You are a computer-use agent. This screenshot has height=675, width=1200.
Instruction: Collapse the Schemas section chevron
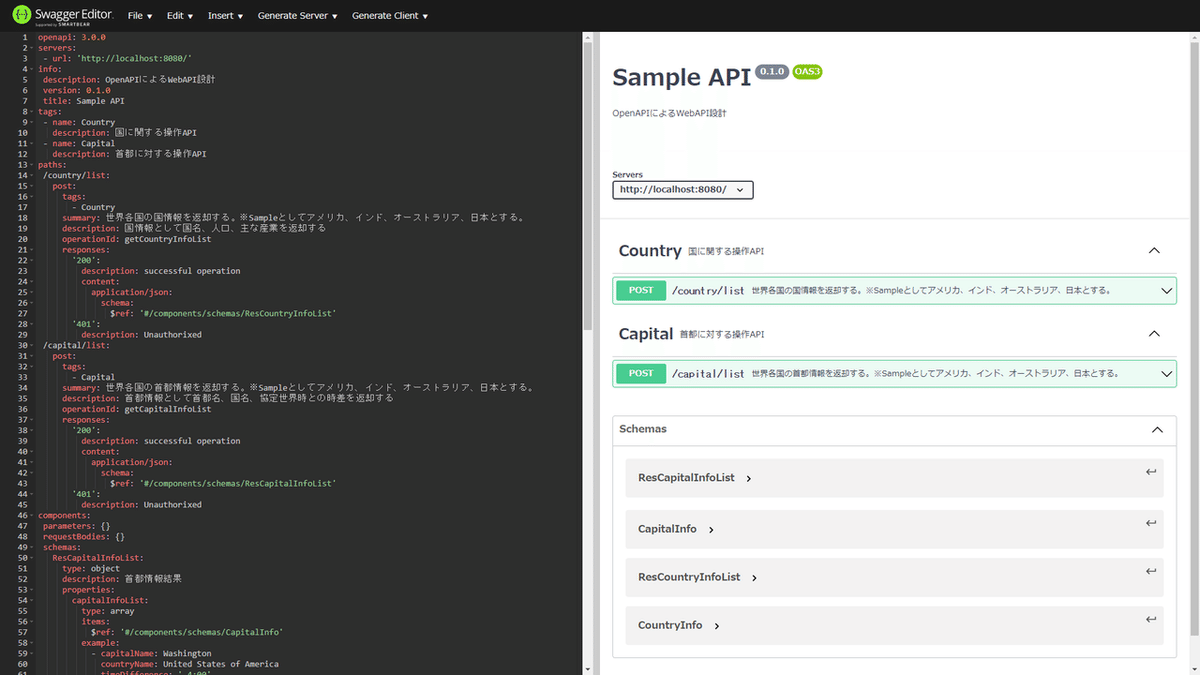(1157, 430)
